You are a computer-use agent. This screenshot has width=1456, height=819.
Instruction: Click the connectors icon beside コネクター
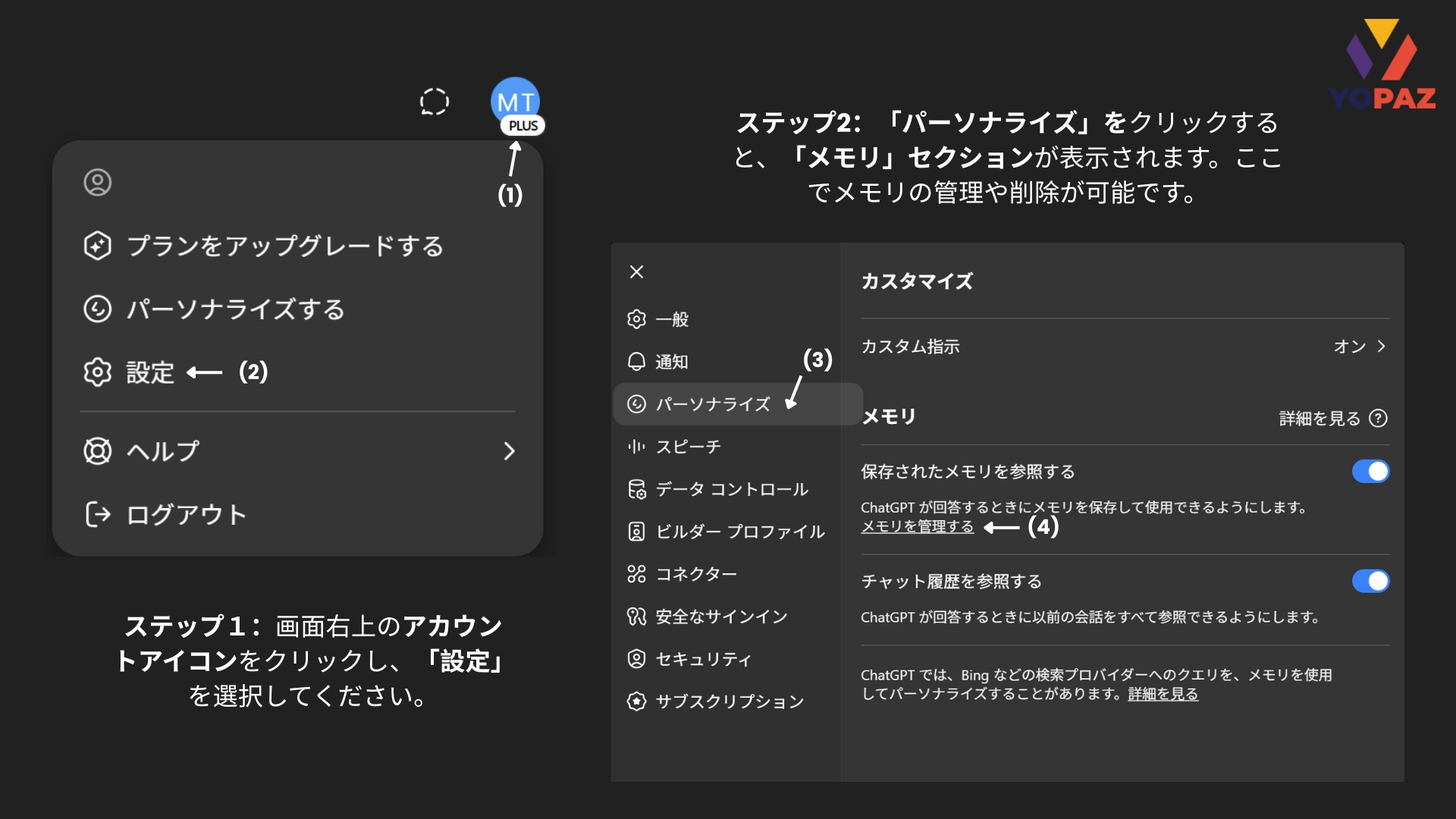636,574
